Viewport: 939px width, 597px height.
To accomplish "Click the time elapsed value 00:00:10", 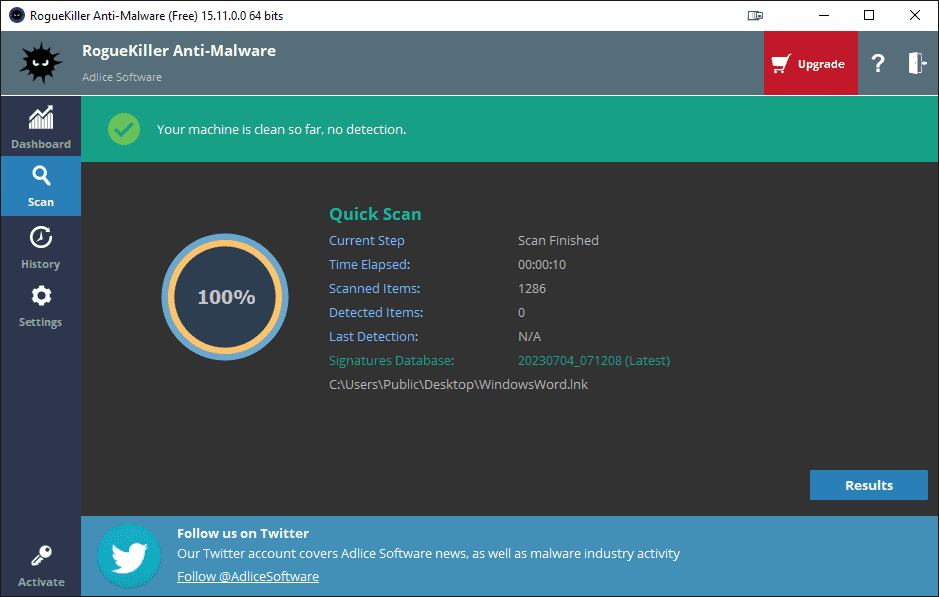I will pos(542,265).
